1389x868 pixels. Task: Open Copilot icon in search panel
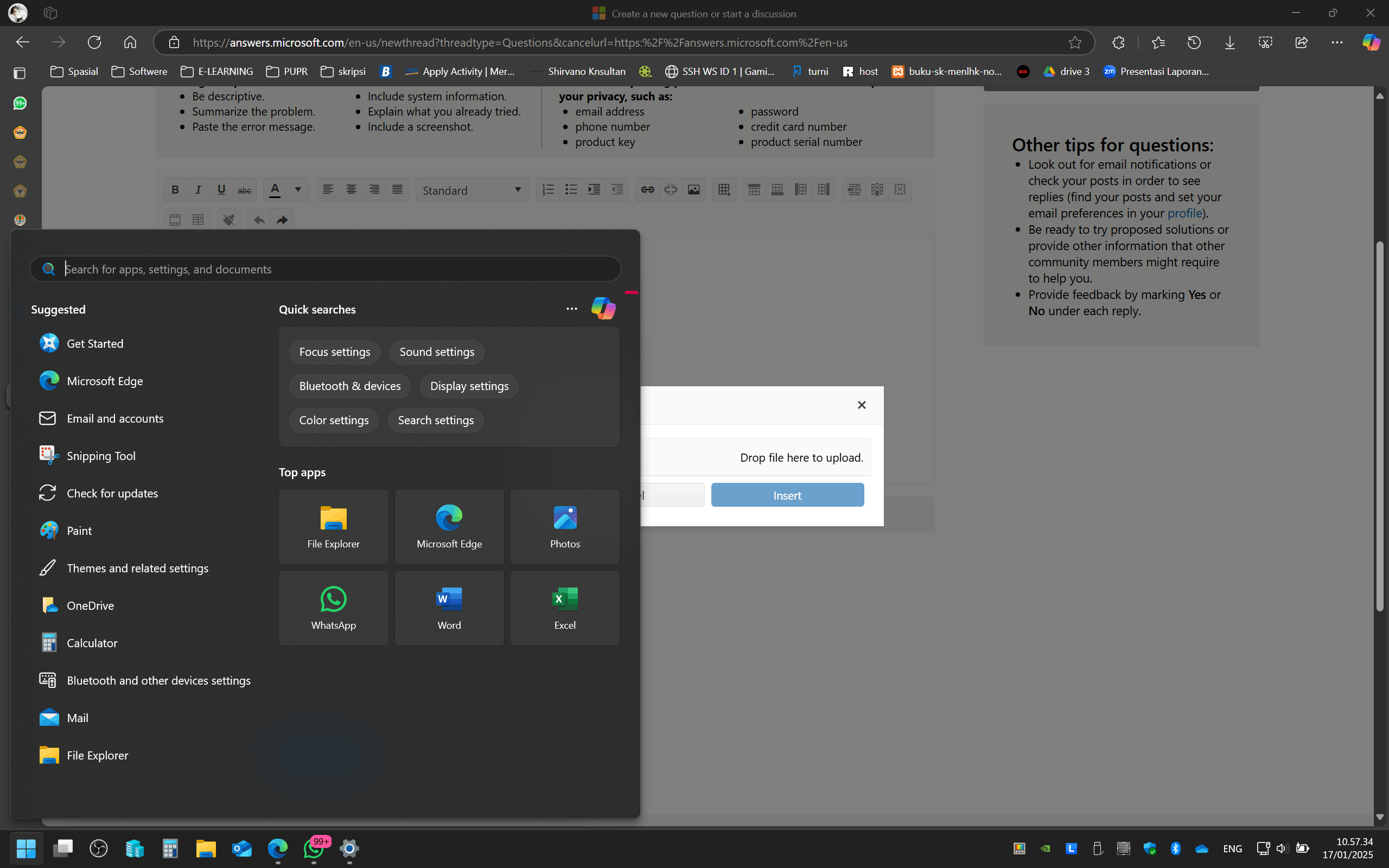click(x=603, y=309)
